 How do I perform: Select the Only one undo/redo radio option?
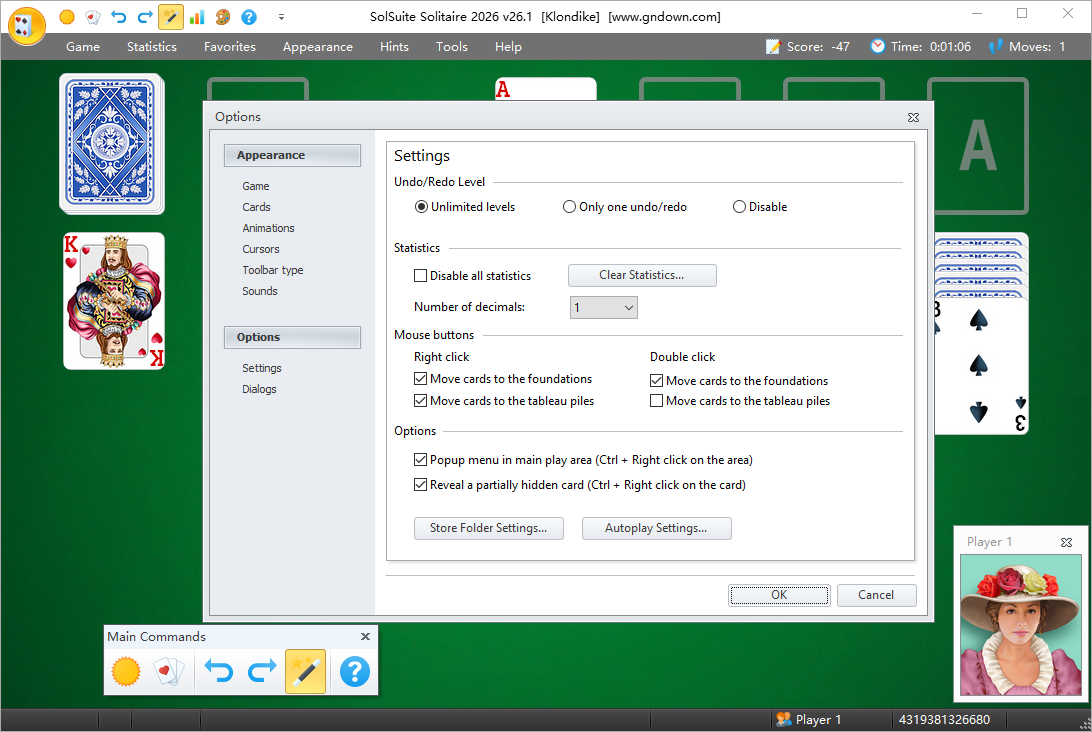(570, 207)
